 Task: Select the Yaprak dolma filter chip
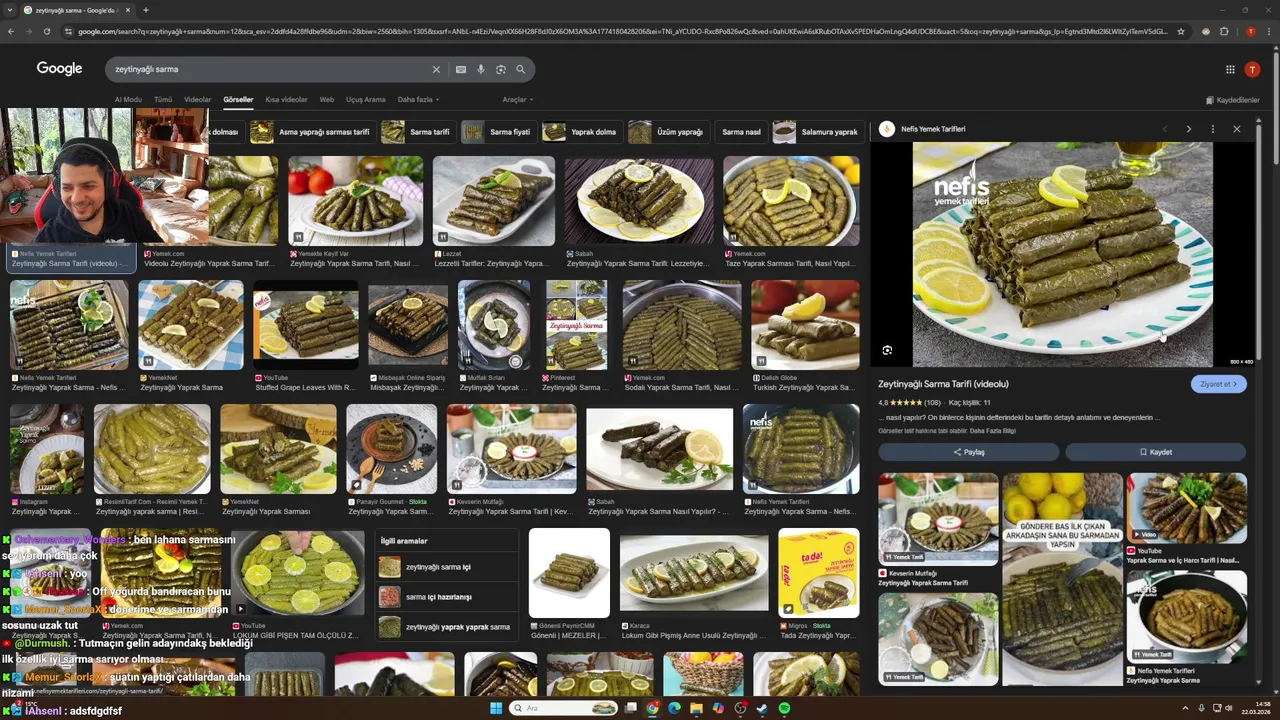tap(581, 132)
